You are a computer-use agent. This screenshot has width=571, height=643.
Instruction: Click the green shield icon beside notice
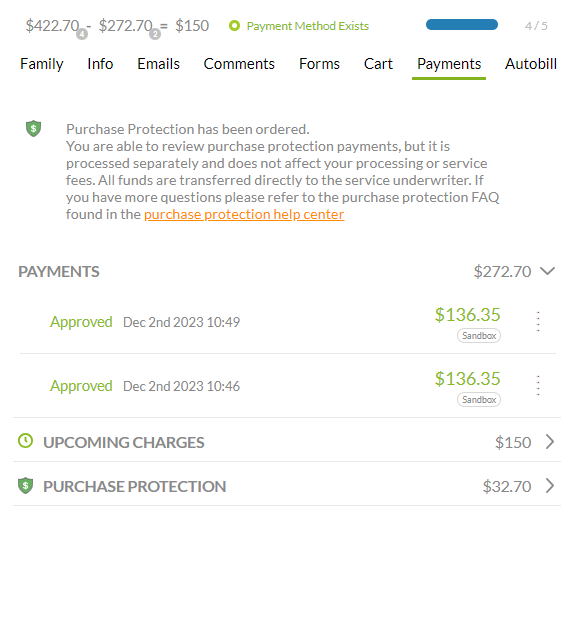click(34, 128)
